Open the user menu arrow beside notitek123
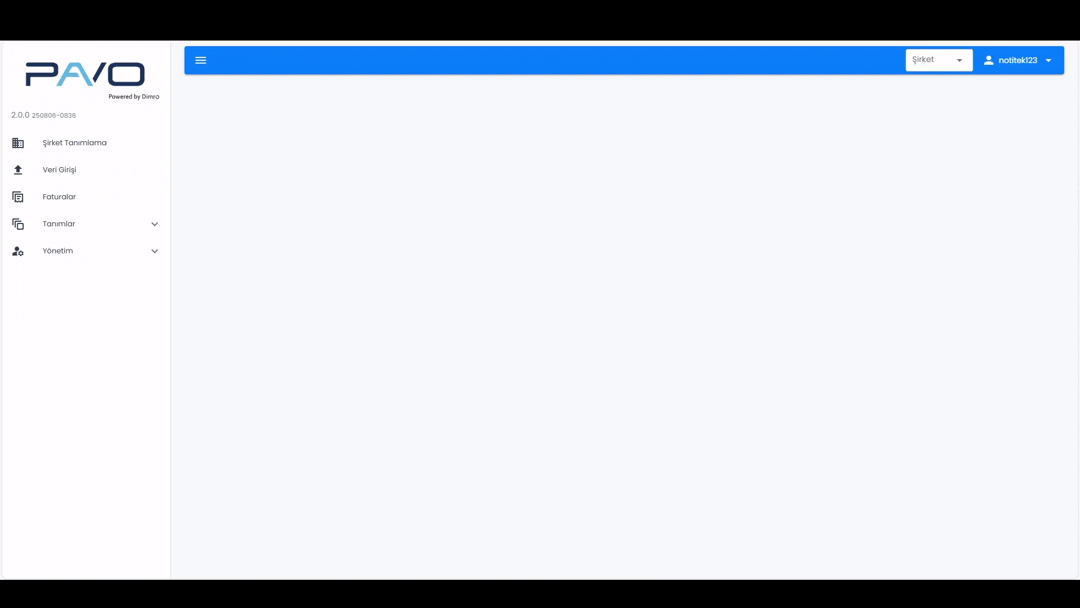1080x608 pixels. click(1048, 61)
